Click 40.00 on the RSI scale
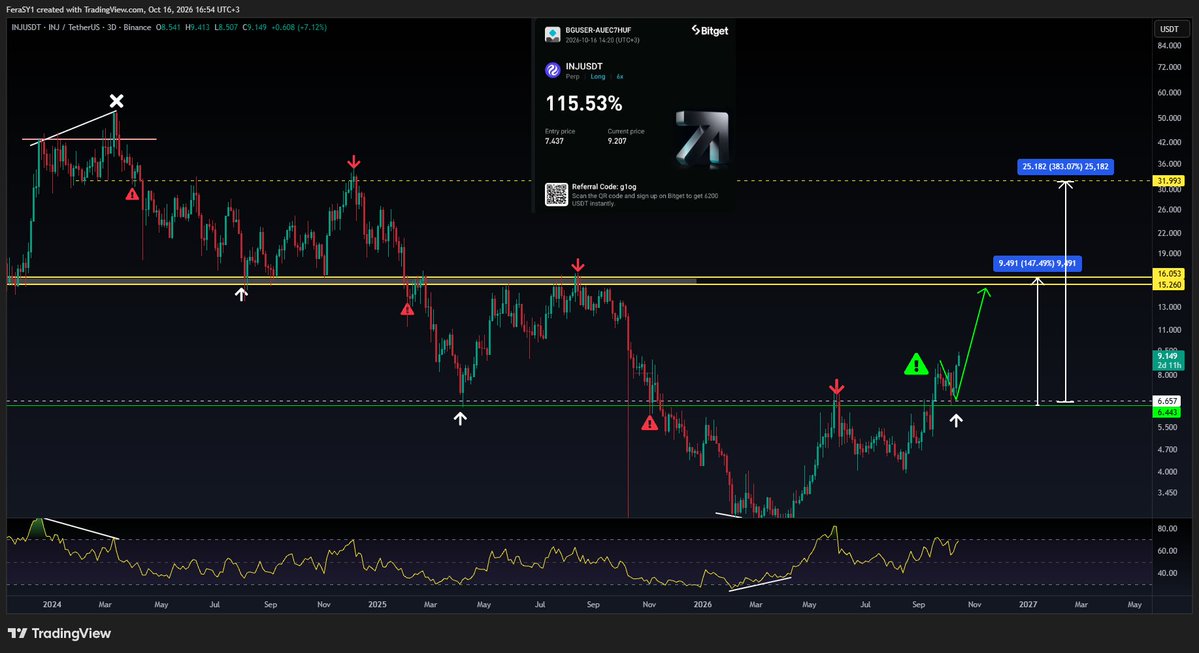1199x653 pixels. point(1167,573)
